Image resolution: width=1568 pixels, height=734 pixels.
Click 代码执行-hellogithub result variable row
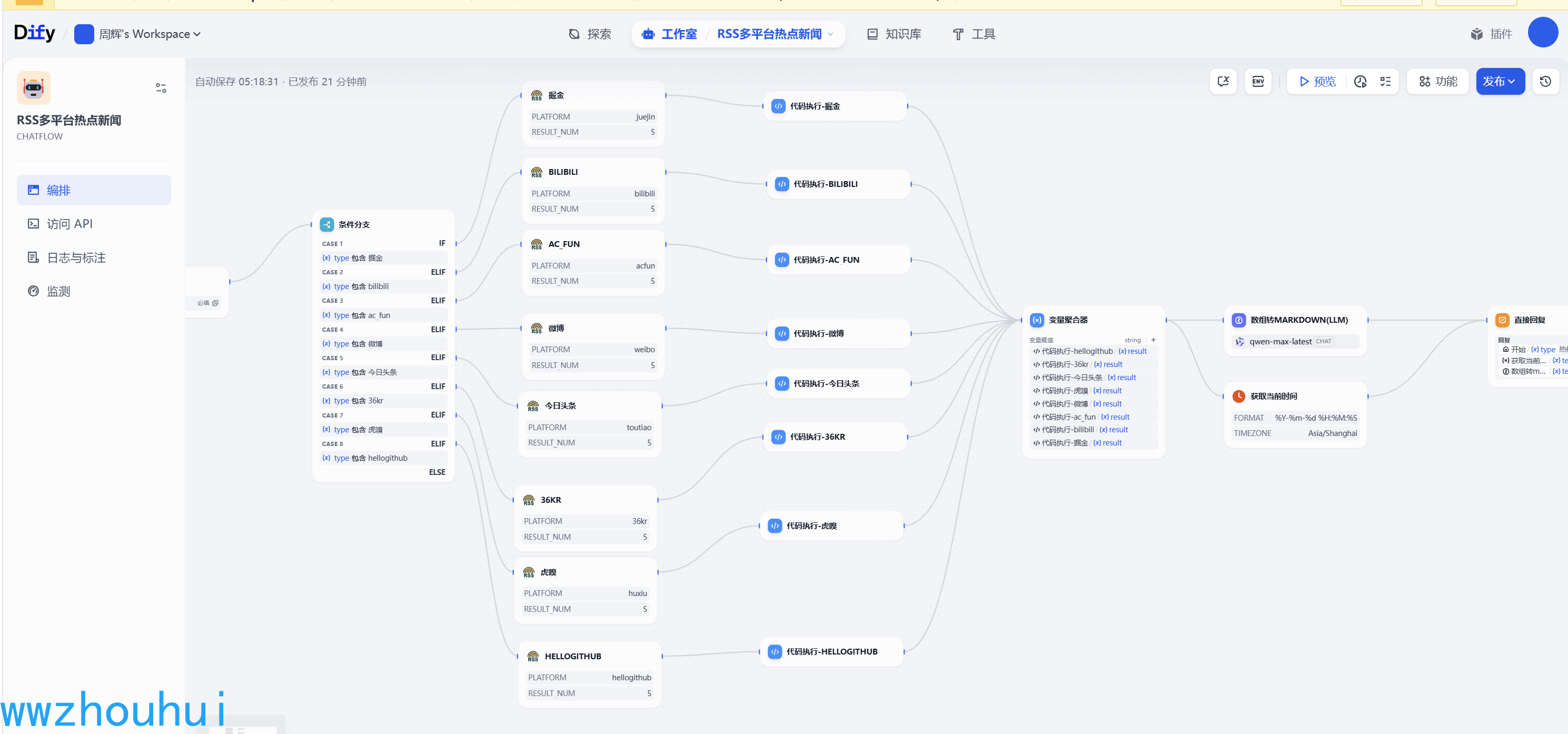(1093, 351)
